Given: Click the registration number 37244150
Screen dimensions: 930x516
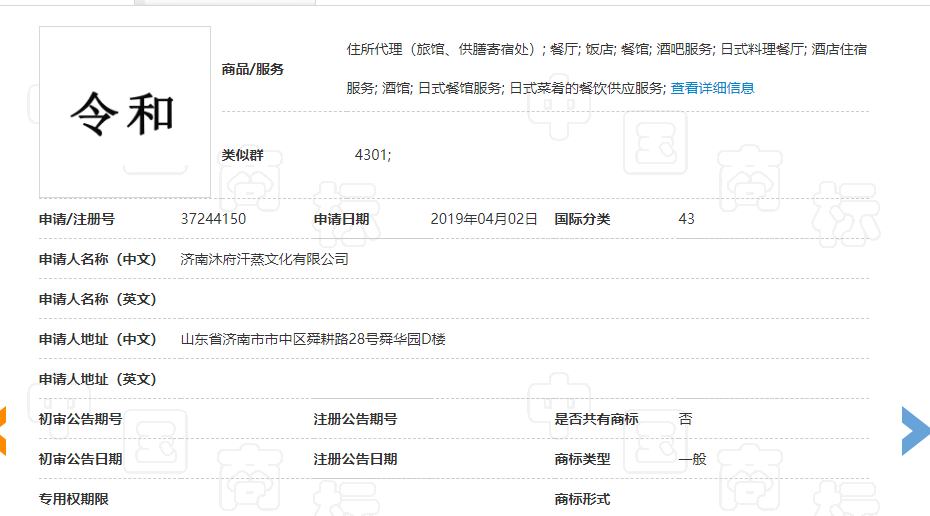Looking at the screenshot, I should 213,219.
